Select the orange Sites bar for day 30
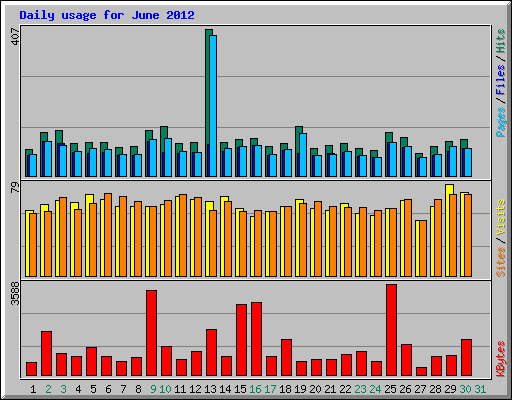512x400 pixels. point(468,236)
